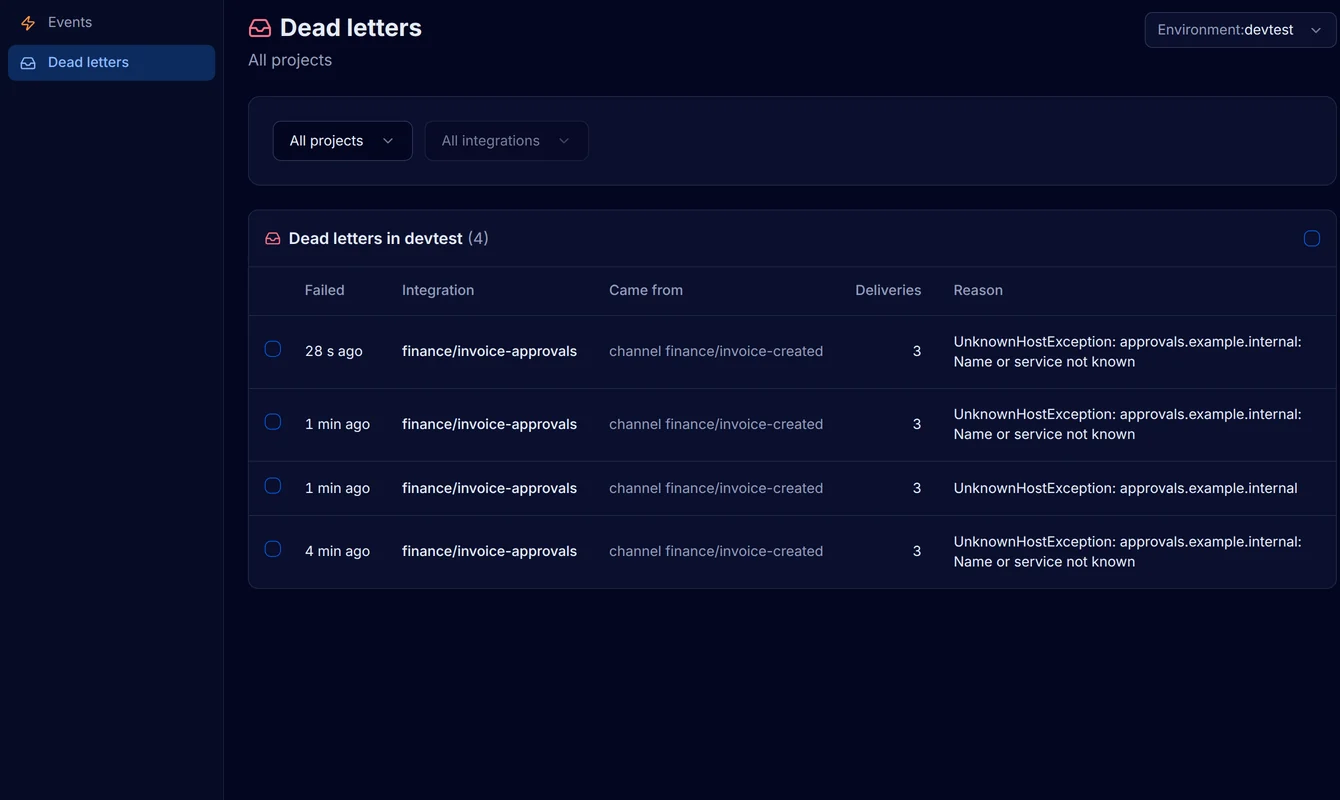
Task: Click the lightning bolt Events icon
Action: pyautogui.click(x=28, y=22)
